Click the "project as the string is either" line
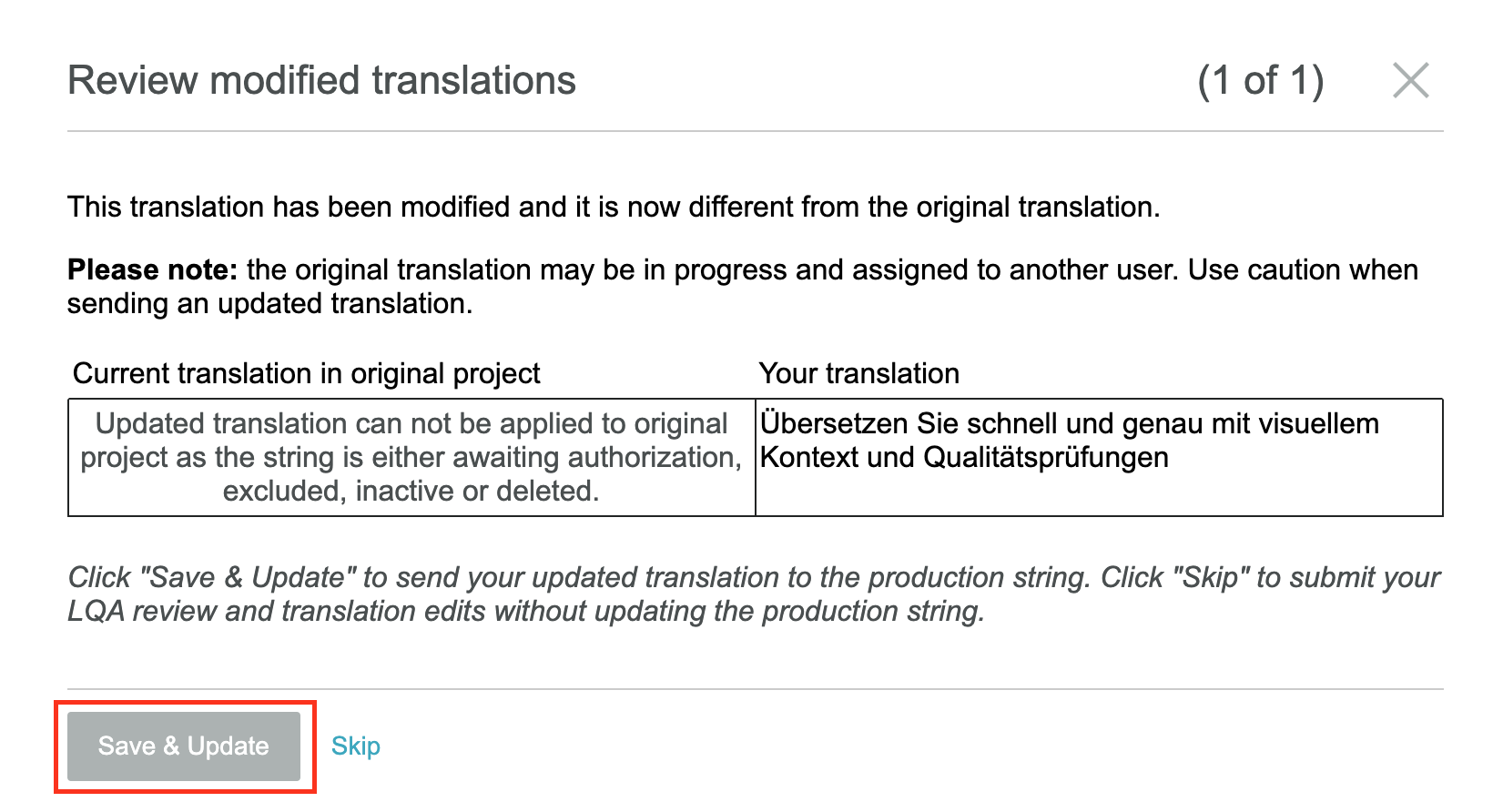The height and width of the screenshot is (812, 1503). [411, 457]
